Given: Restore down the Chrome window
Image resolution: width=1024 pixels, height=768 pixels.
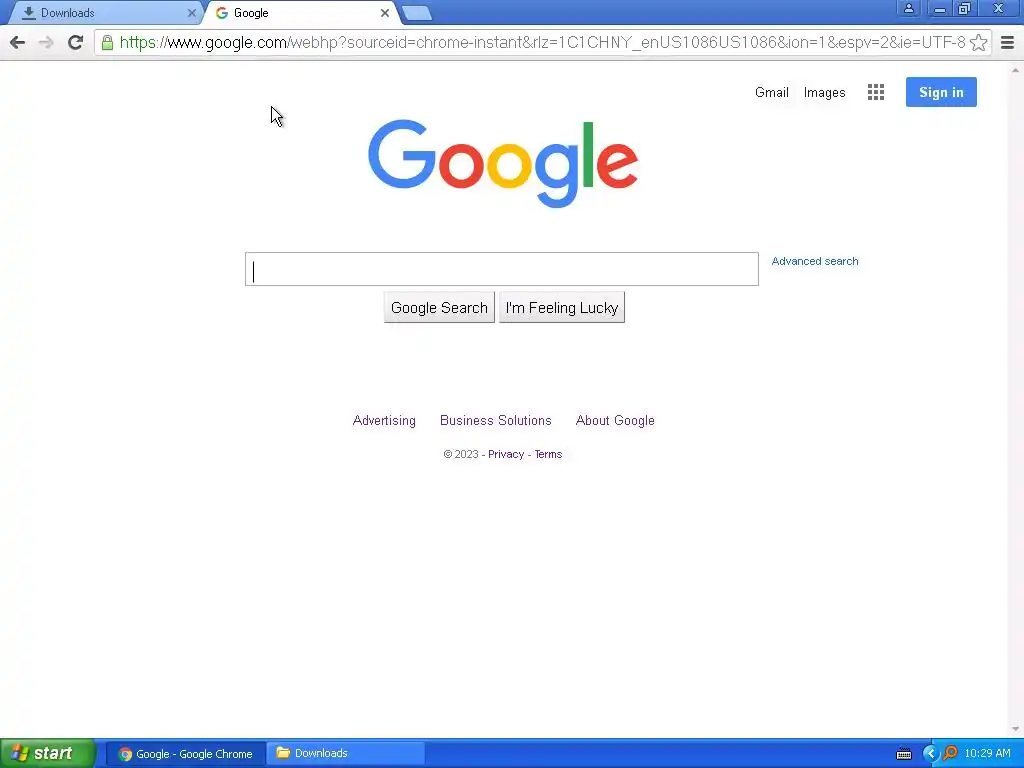Looking at the screenshot, I should point(965,8).
